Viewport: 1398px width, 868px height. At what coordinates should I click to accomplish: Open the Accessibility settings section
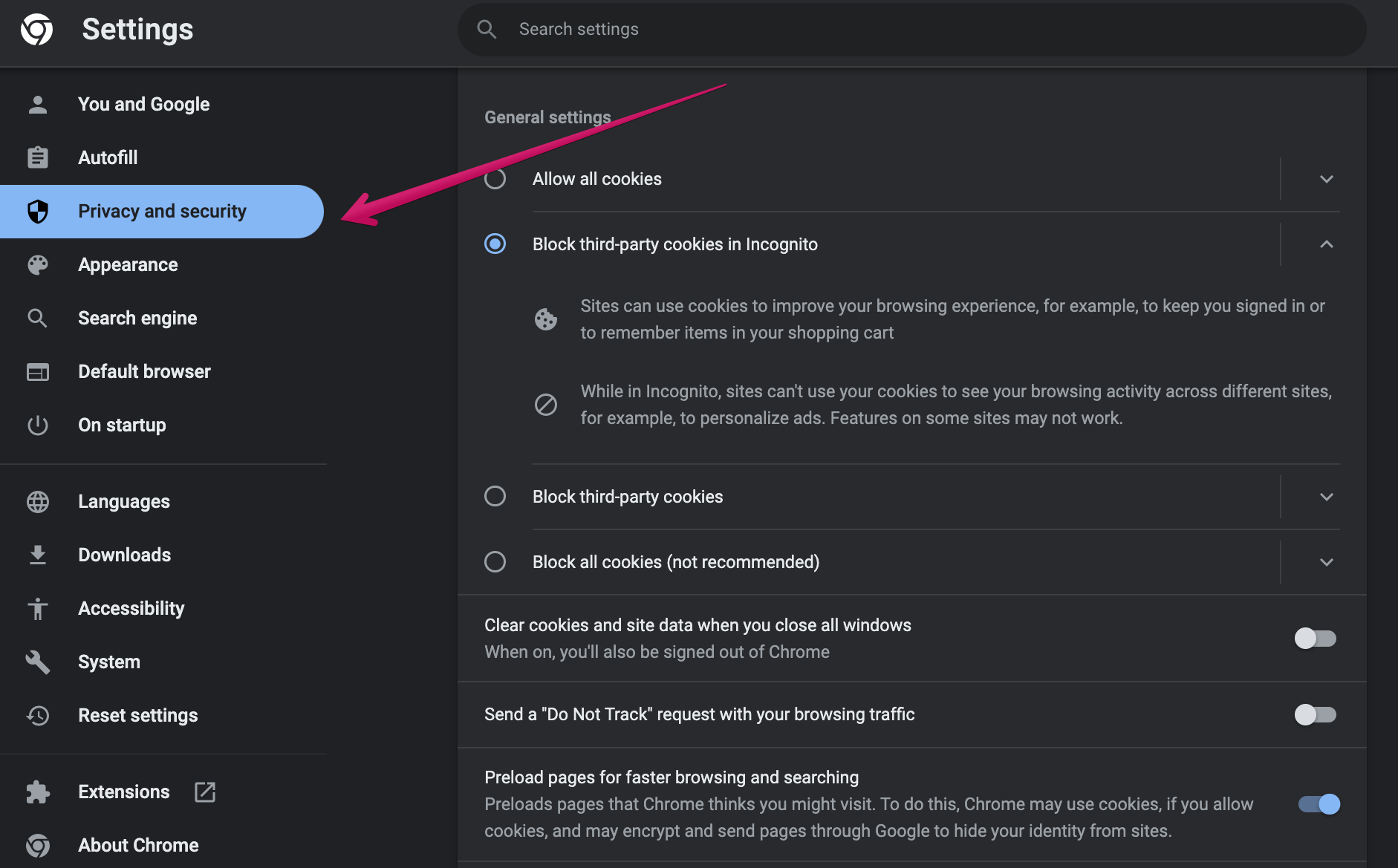pyautogui.click(x=162, y=609)
